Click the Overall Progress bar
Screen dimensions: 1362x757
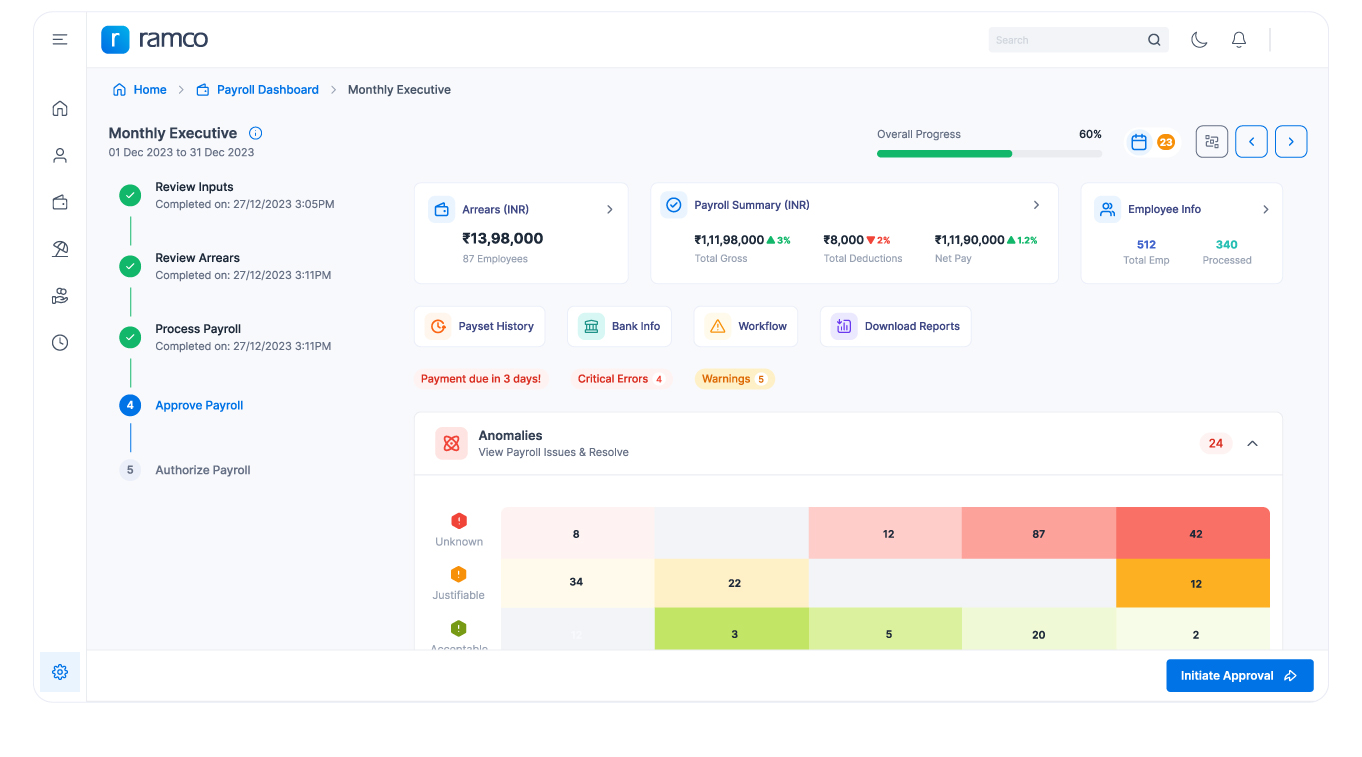(x=990, y=154)
